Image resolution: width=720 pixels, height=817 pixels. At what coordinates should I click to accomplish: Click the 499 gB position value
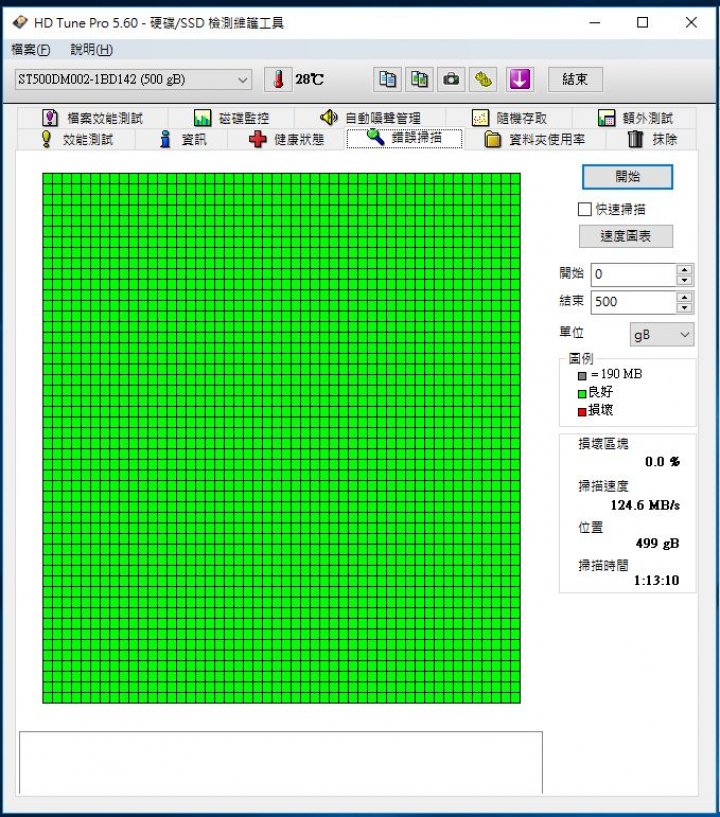(657, 543)
